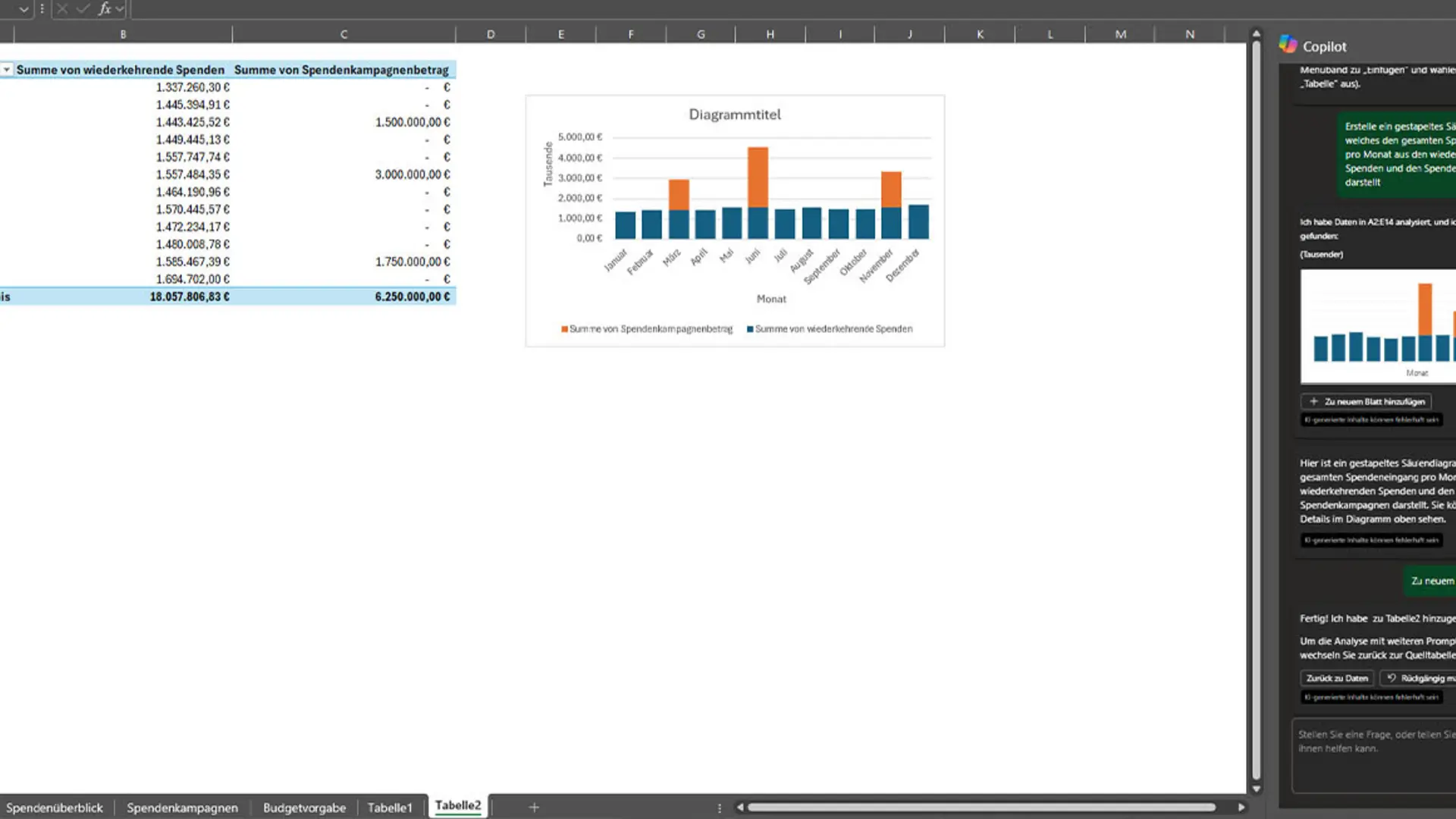The height and width of the screenshot is (819, 1456).
Task: Switch to the Budgetvorgabe sheet tab
Action: click(x=304, y=808)
